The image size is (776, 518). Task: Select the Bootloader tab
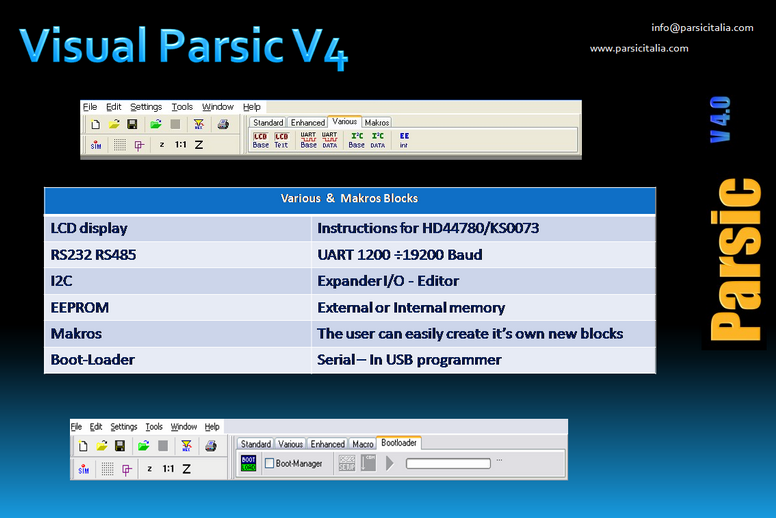(399, 443)
